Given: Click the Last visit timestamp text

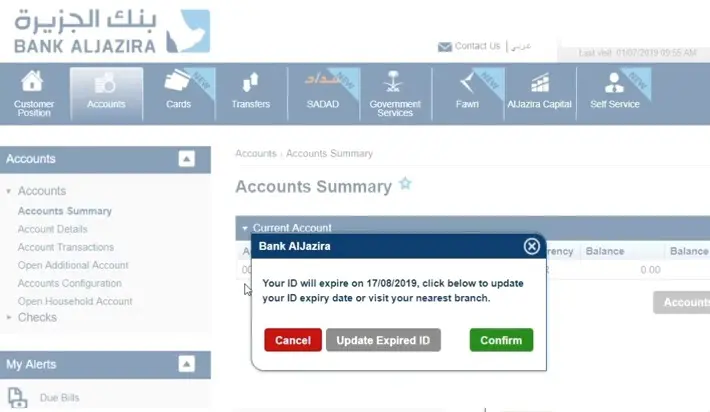Looking at the screenshot, I should pos(637,53).
